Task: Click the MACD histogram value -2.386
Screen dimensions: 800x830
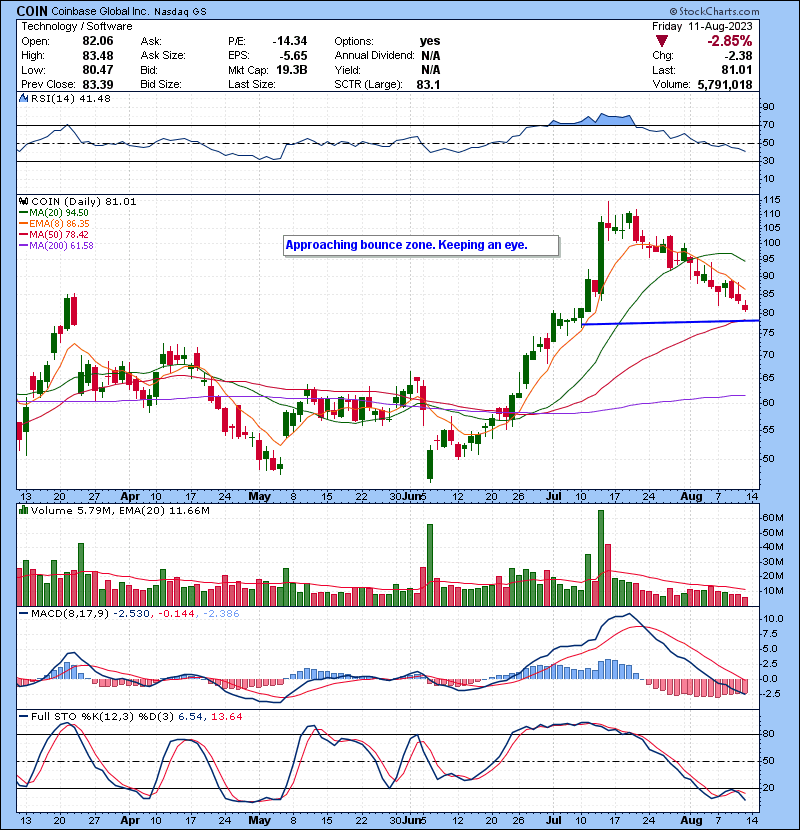Action: 221,614
